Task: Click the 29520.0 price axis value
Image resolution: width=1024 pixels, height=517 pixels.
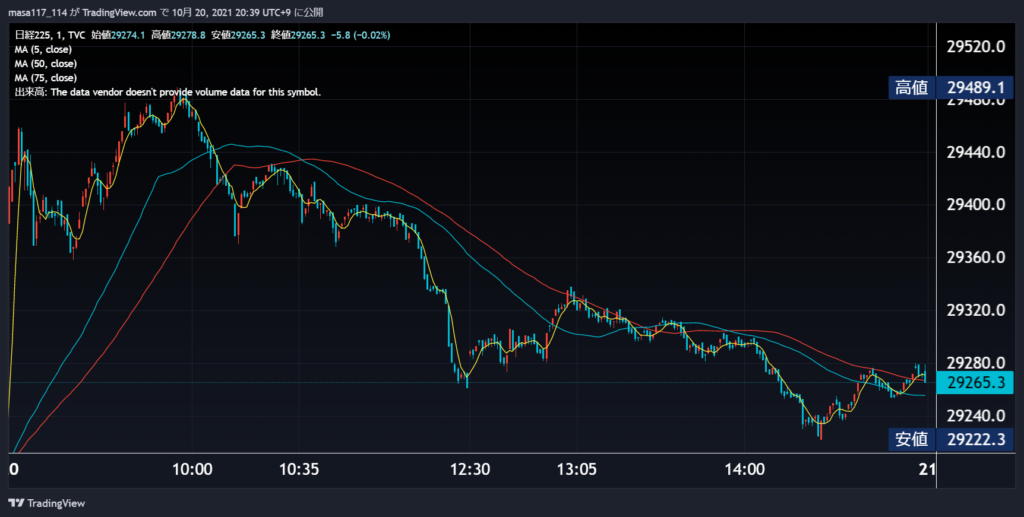Action: click(976, 47)
